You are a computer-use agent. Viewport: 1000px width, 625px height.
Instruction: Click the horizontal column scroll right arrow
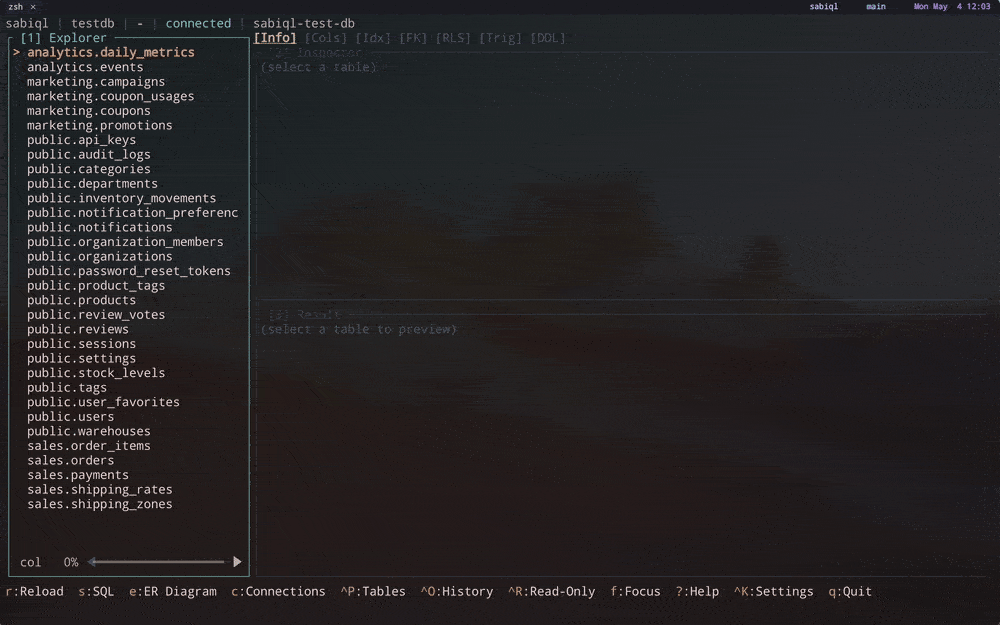(237, 562)
